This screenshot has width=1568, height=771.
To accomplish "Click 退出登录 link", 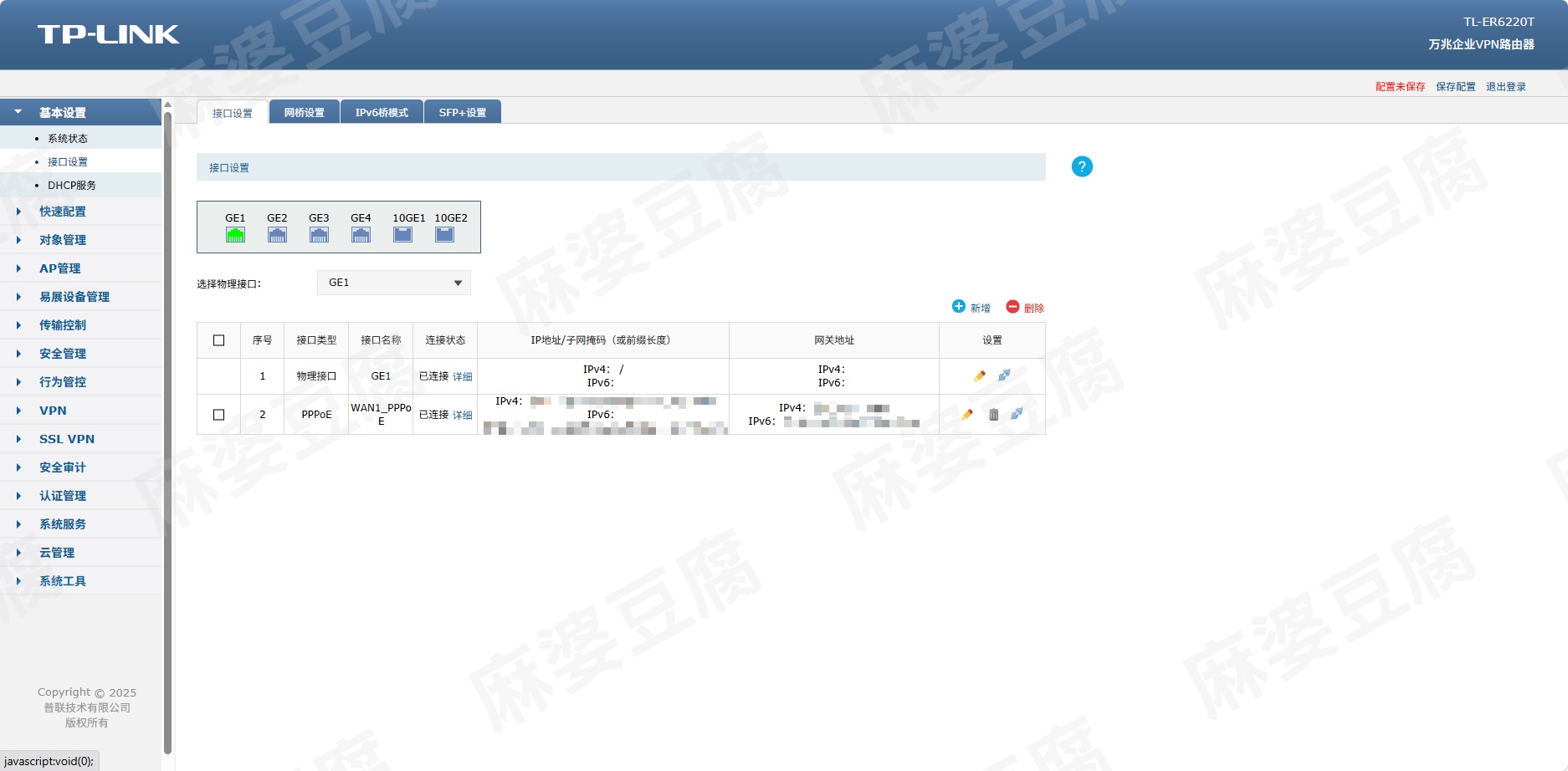I will click(x=1506, y=87).
